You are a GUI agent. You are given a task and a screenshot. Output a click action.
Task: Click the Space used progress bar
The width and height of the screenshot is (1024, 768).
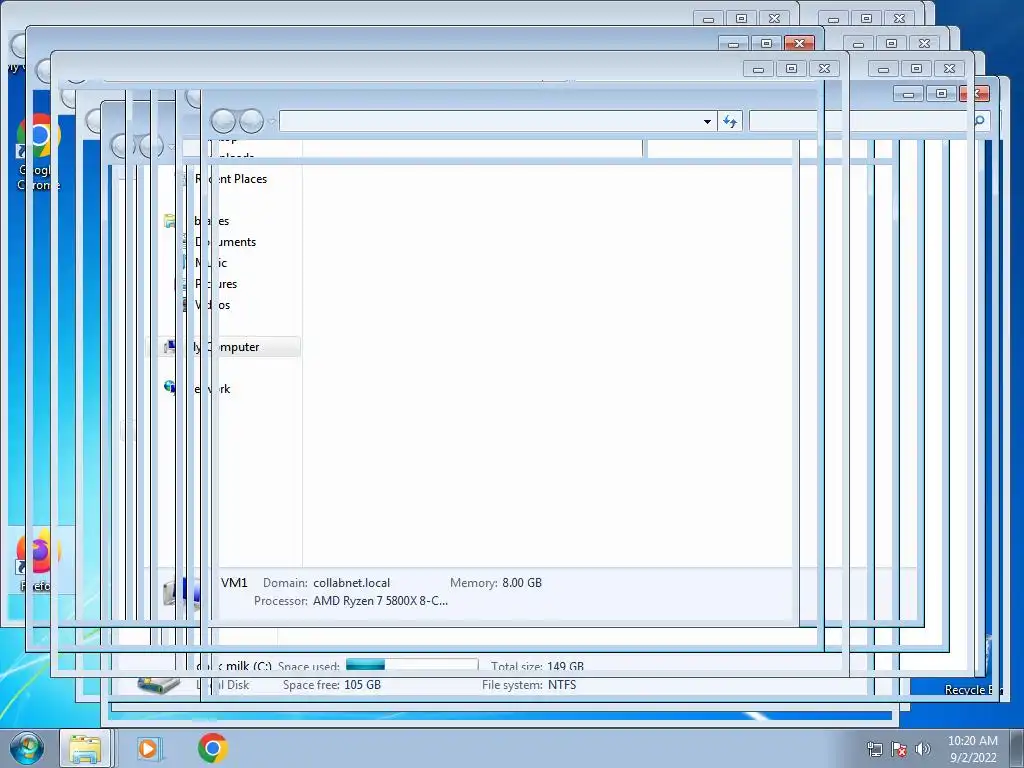tap(412, 665)
